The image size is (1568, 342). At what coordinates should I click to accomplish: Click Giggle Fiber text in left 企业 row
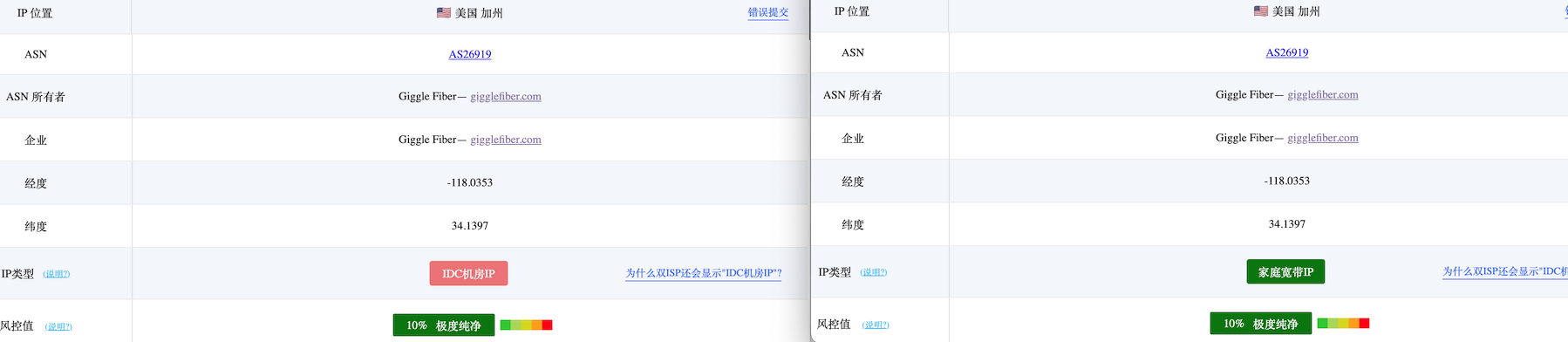coord(427,140)
